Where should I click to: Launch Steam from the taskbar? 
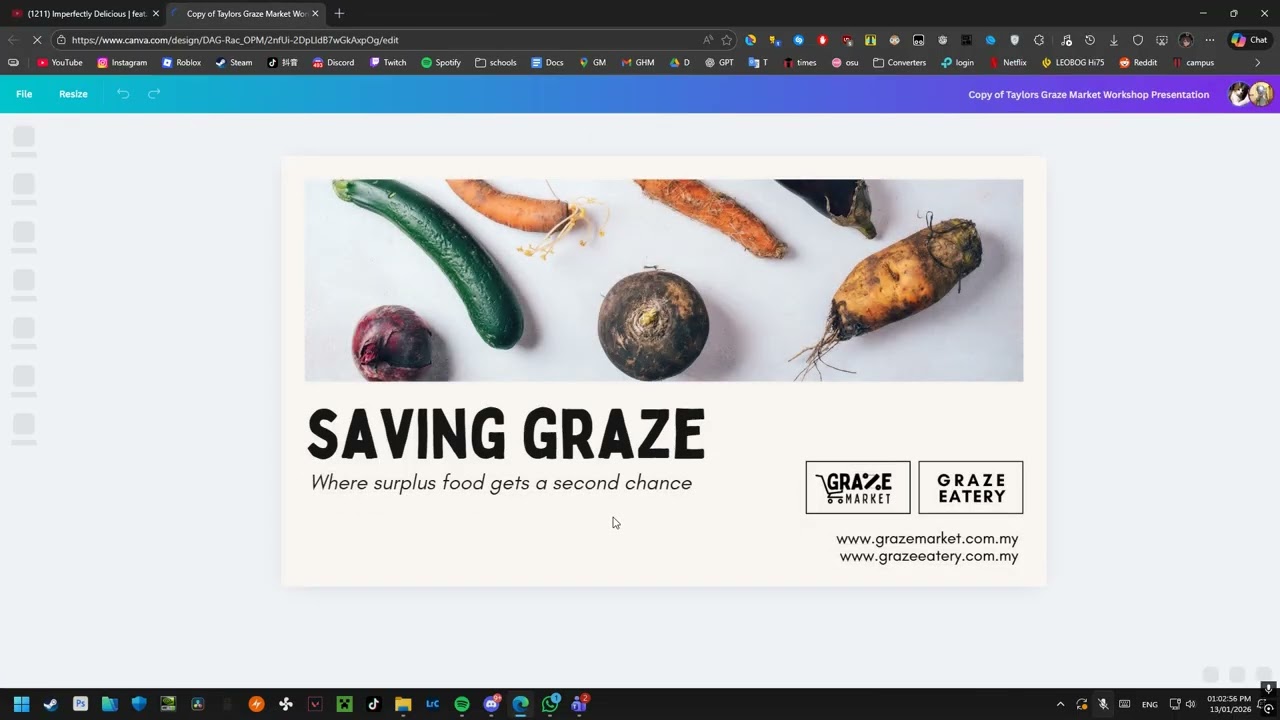pyautogui.click(x=51, y=704)
